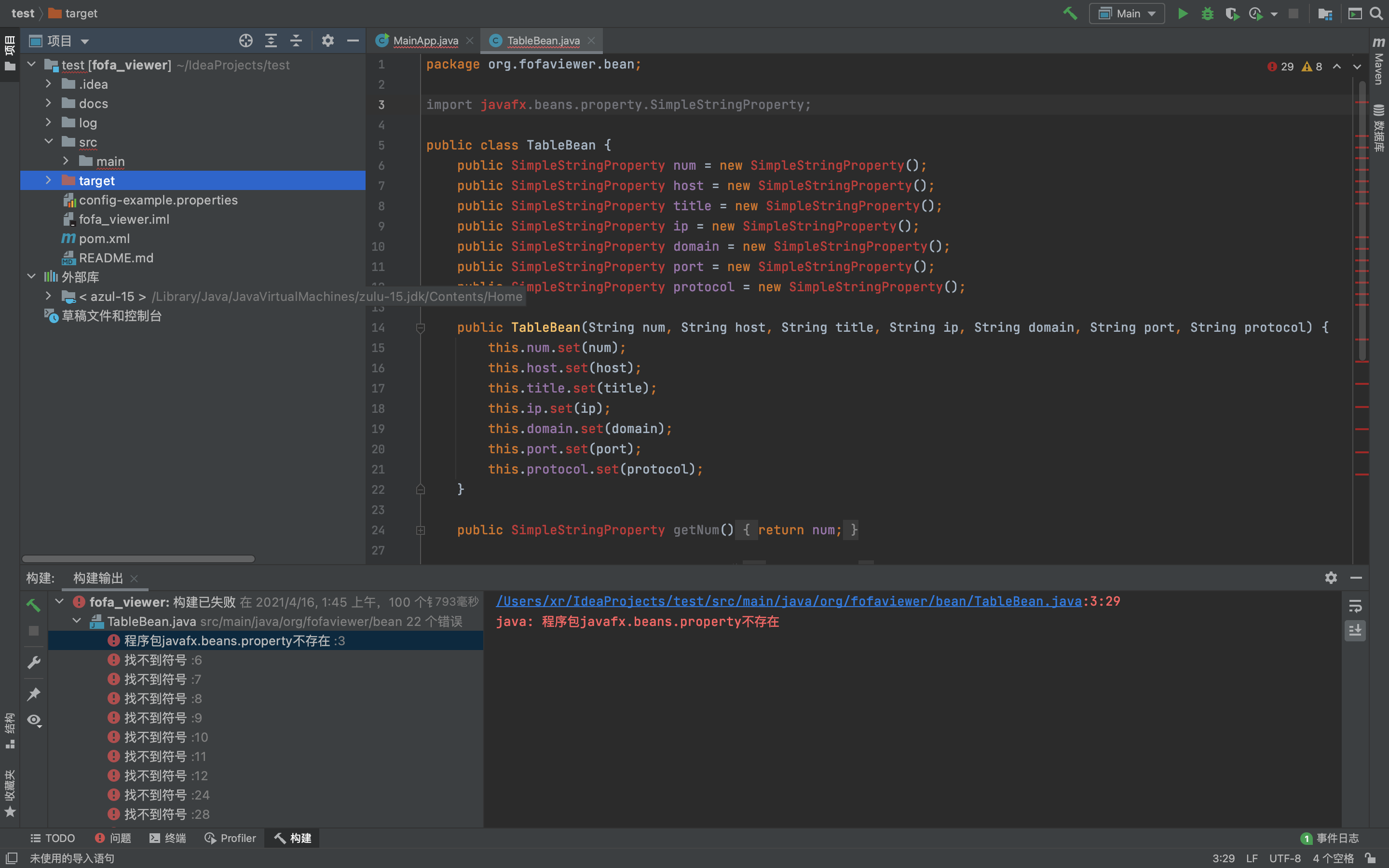This screenshot has width=1389, height=868.
Task: Open the Main run configuration dropdown
Action: tap(1126, 13)
